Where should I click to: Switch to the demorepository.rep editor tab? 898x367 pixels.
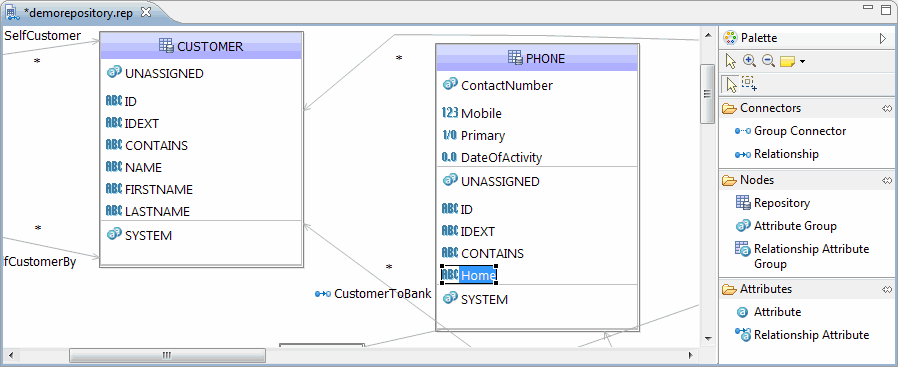pyautogui.click(x=79, y=13)
